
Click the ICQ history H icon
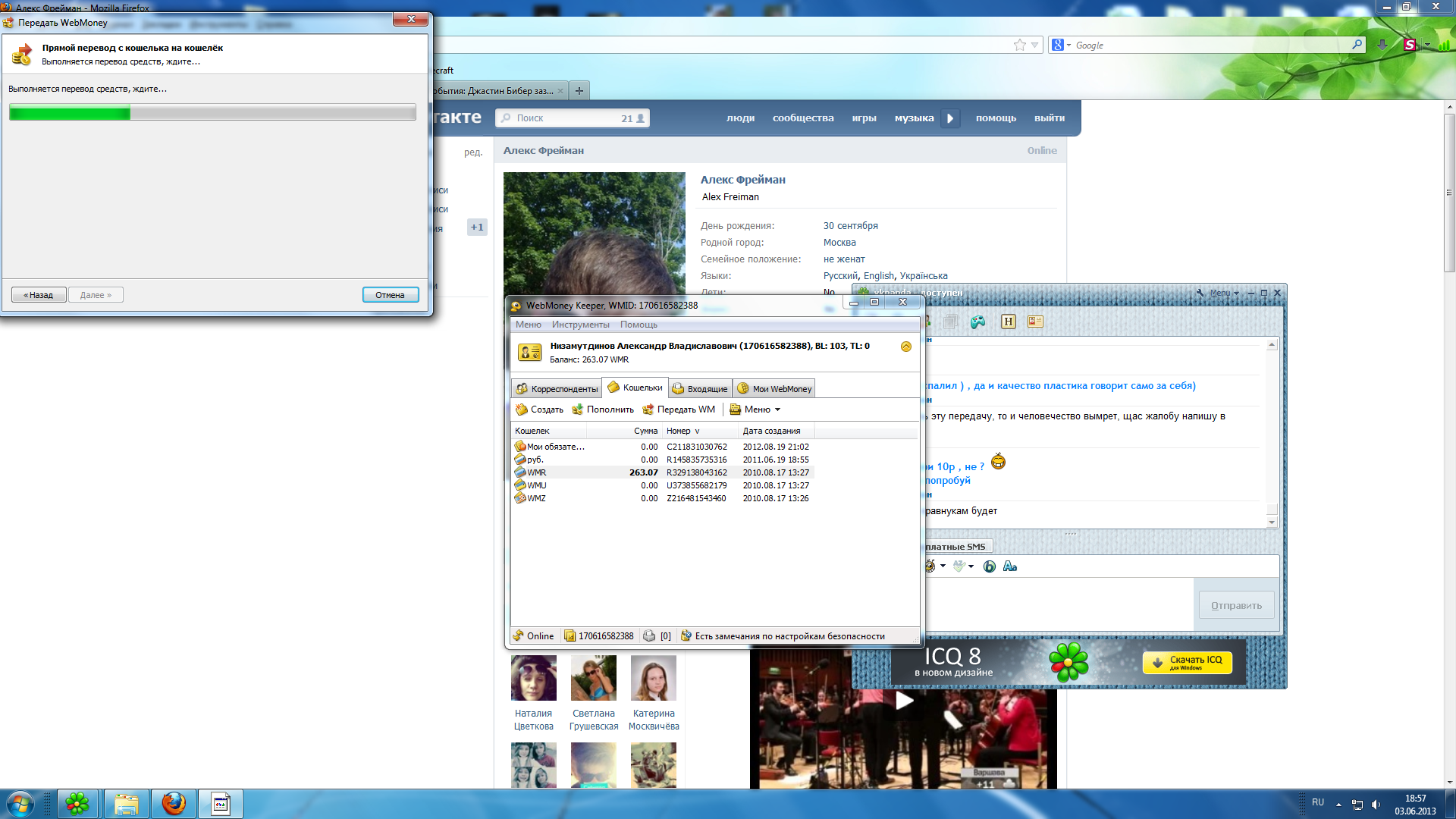[1008, 322]
